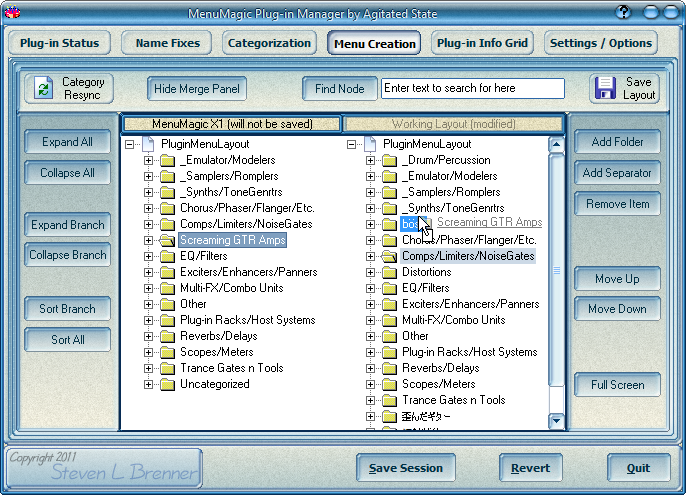Click the Quit button
This screenshot has width=686, height=495.
coord(638,468)
